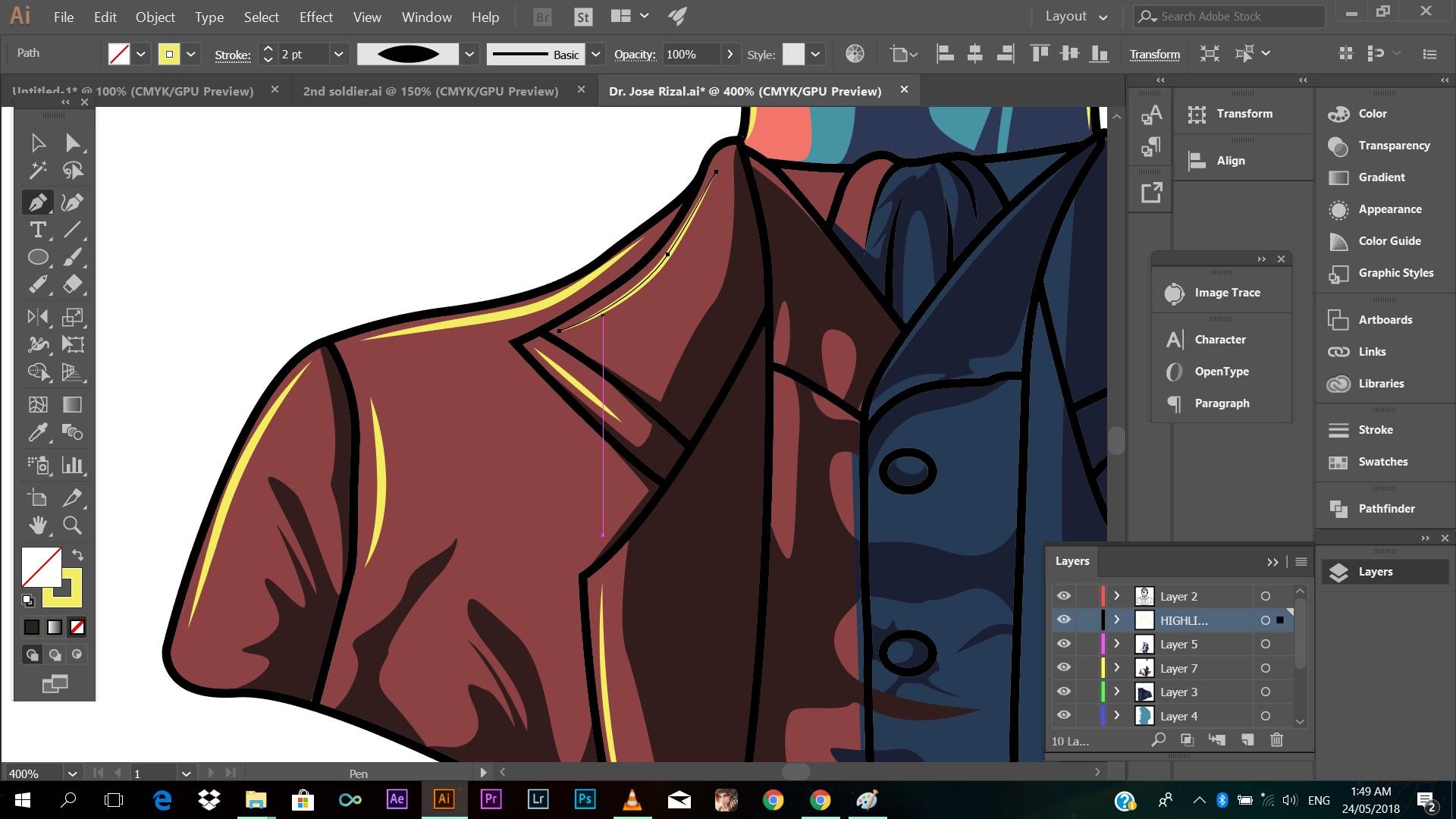Image resolution: width=1456 pixels, height=819 pixels.
Task: Open the Window menu
Action: 426,17
